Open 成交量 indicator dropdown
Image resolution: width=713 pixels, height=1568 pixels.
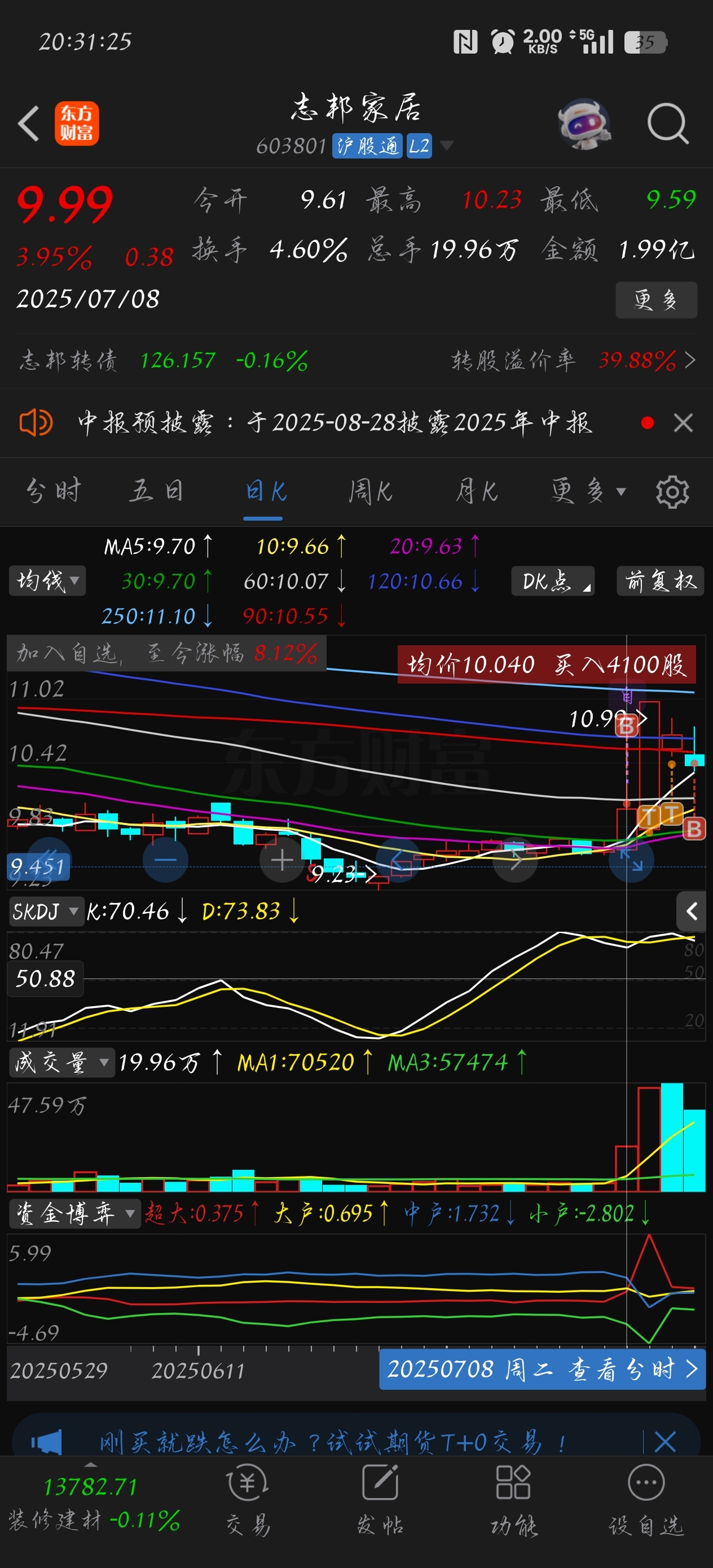(61, 1062)
